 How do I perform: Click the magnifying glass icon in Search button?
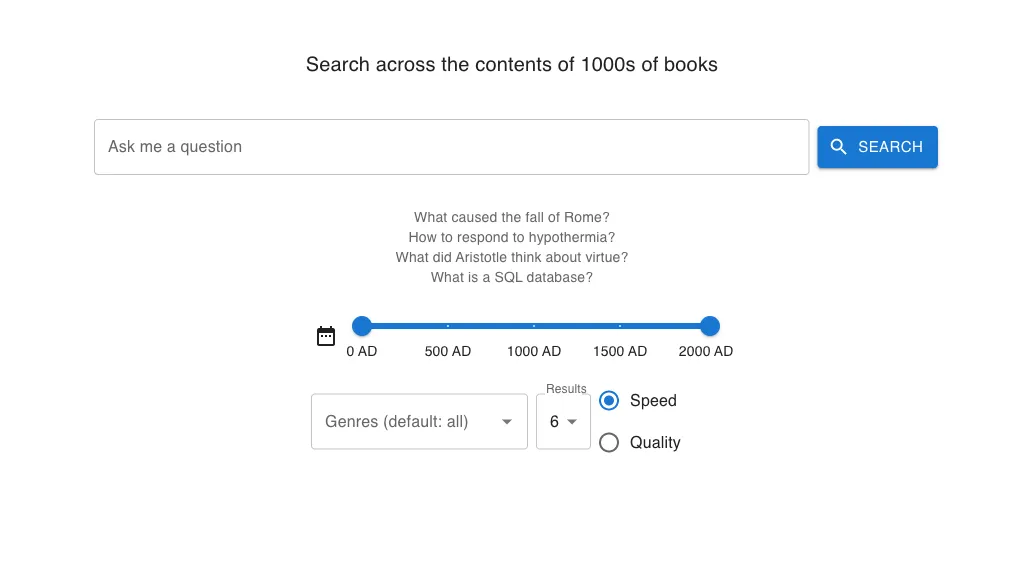(839, 147)
